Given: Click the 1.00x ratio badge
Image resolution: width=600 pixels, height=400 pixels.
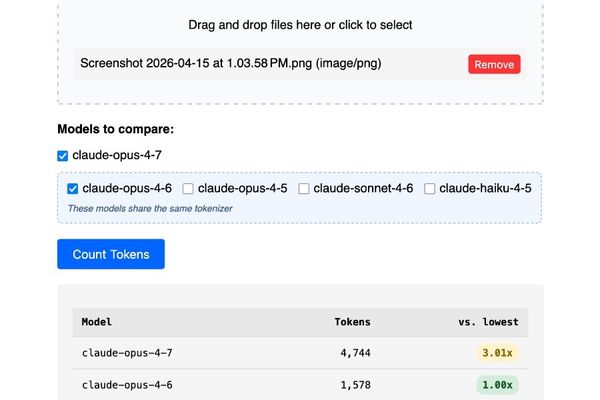Looking at the screenshot, I should click(497, 385).
